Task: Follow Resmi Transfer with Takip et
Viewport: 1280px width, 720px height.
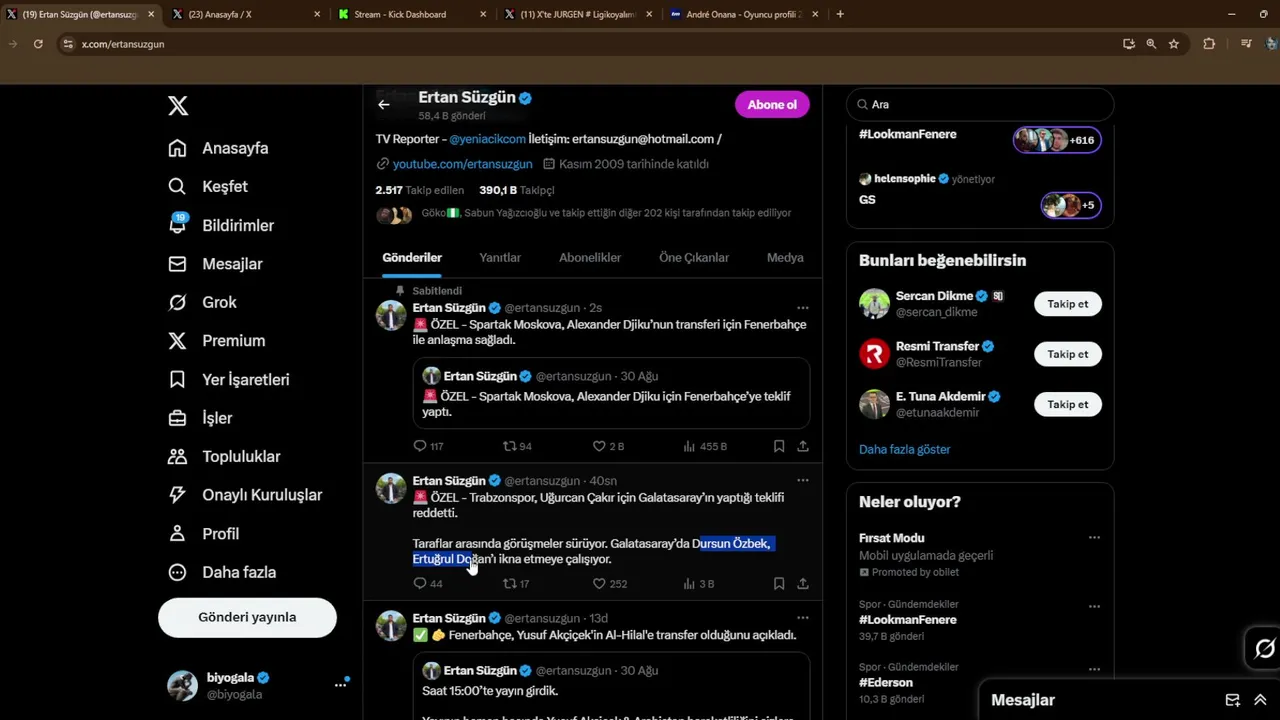Action: [x=1068, y=354]
